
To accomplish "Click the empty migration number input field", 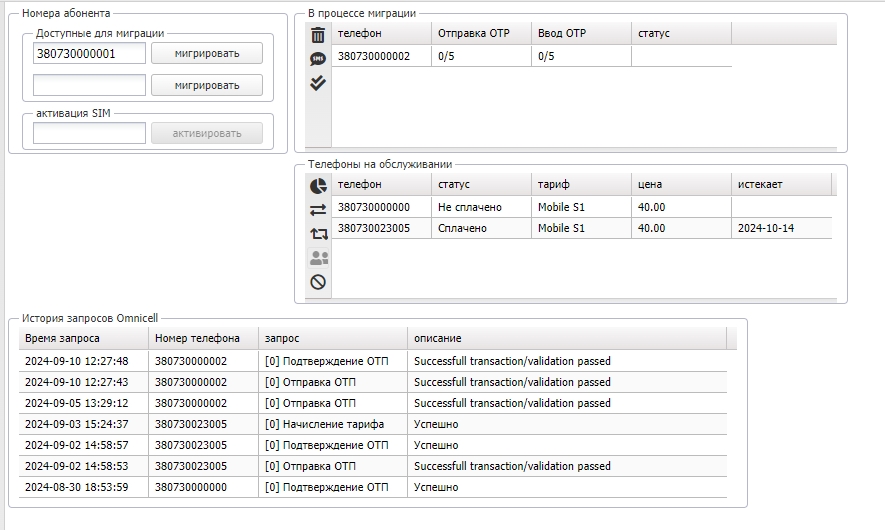I will point(89,85).
